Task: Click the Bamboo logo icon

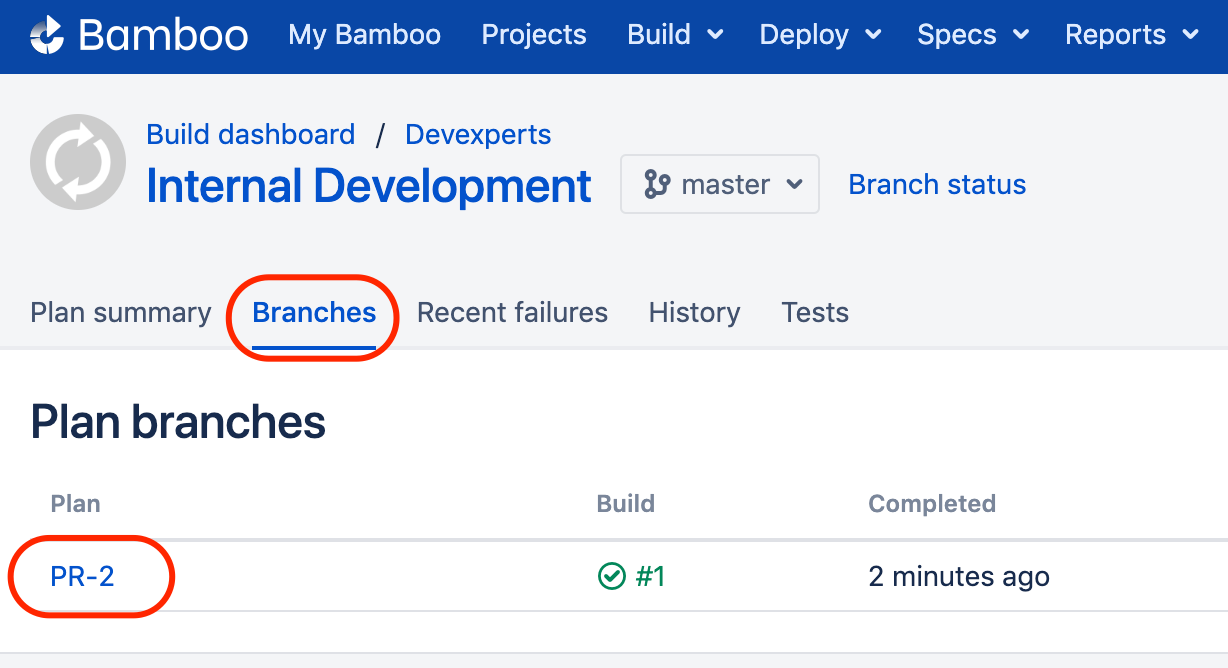Action: coord(47,35)
